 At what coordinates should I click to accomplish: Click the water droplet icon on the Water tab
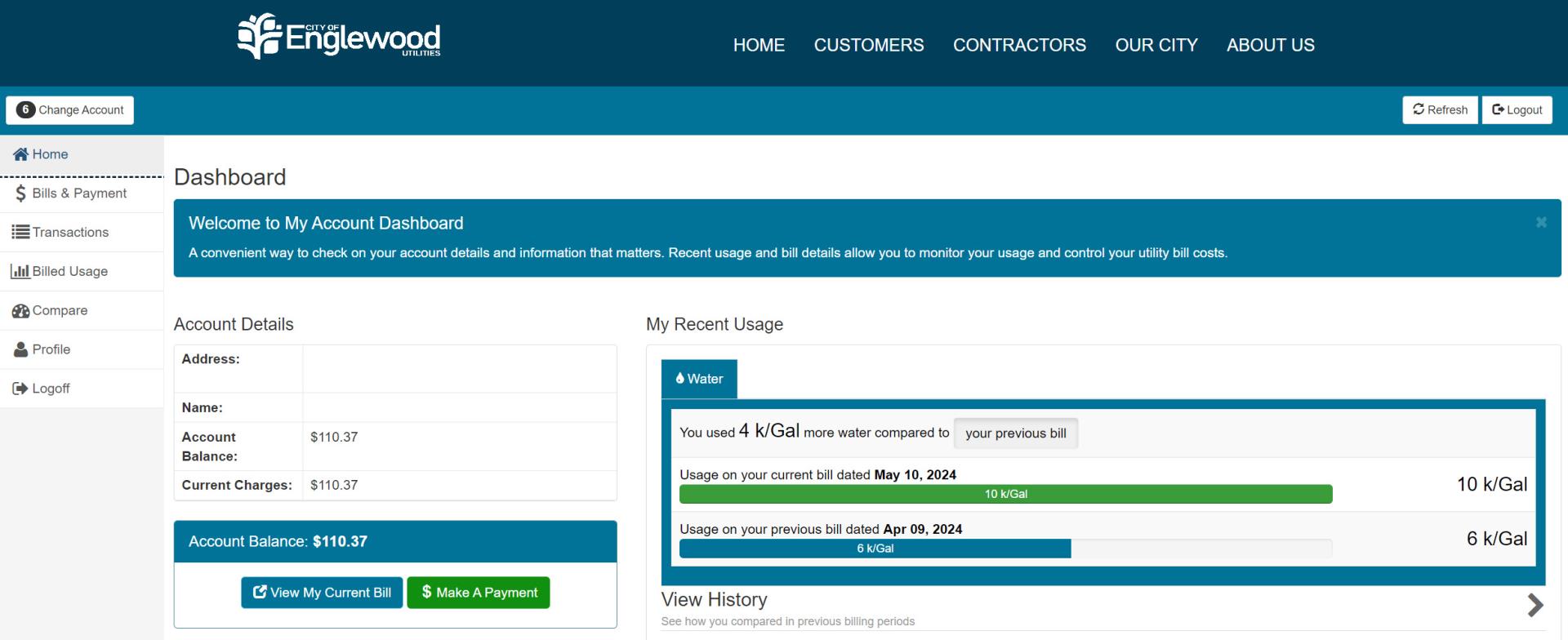tap(679, 378)
